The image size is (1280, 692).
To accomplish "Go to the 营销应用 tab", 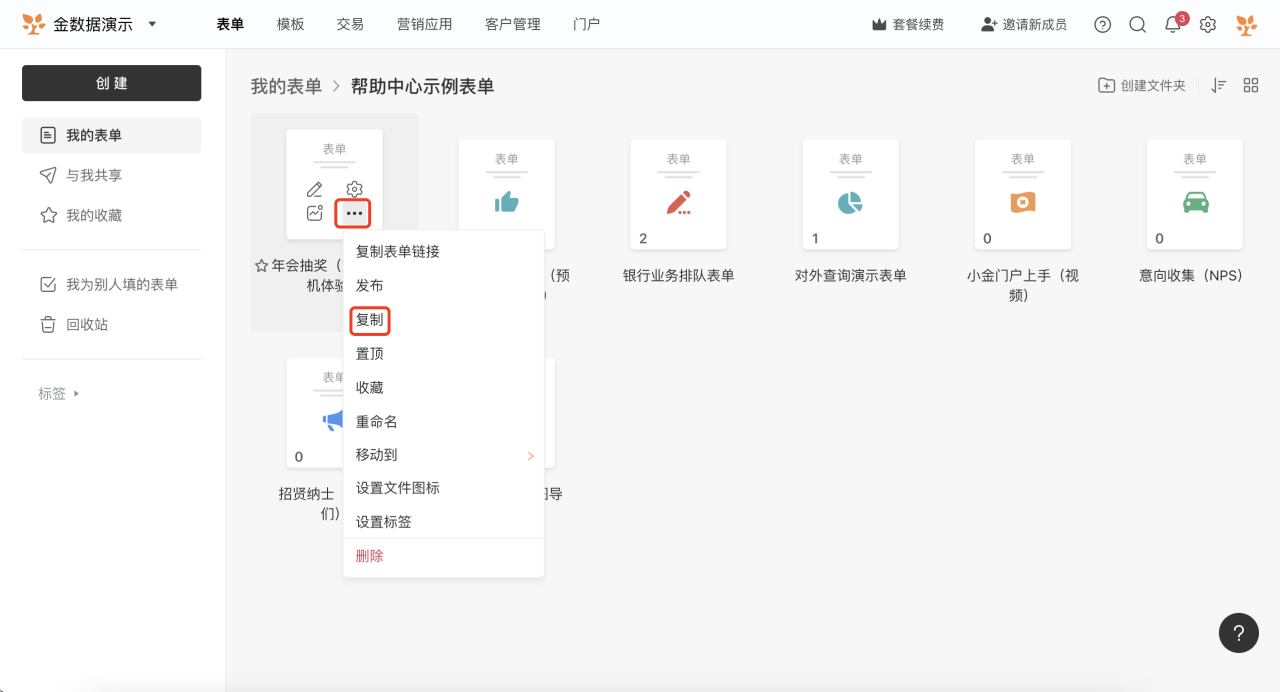I will click(424, 24).
